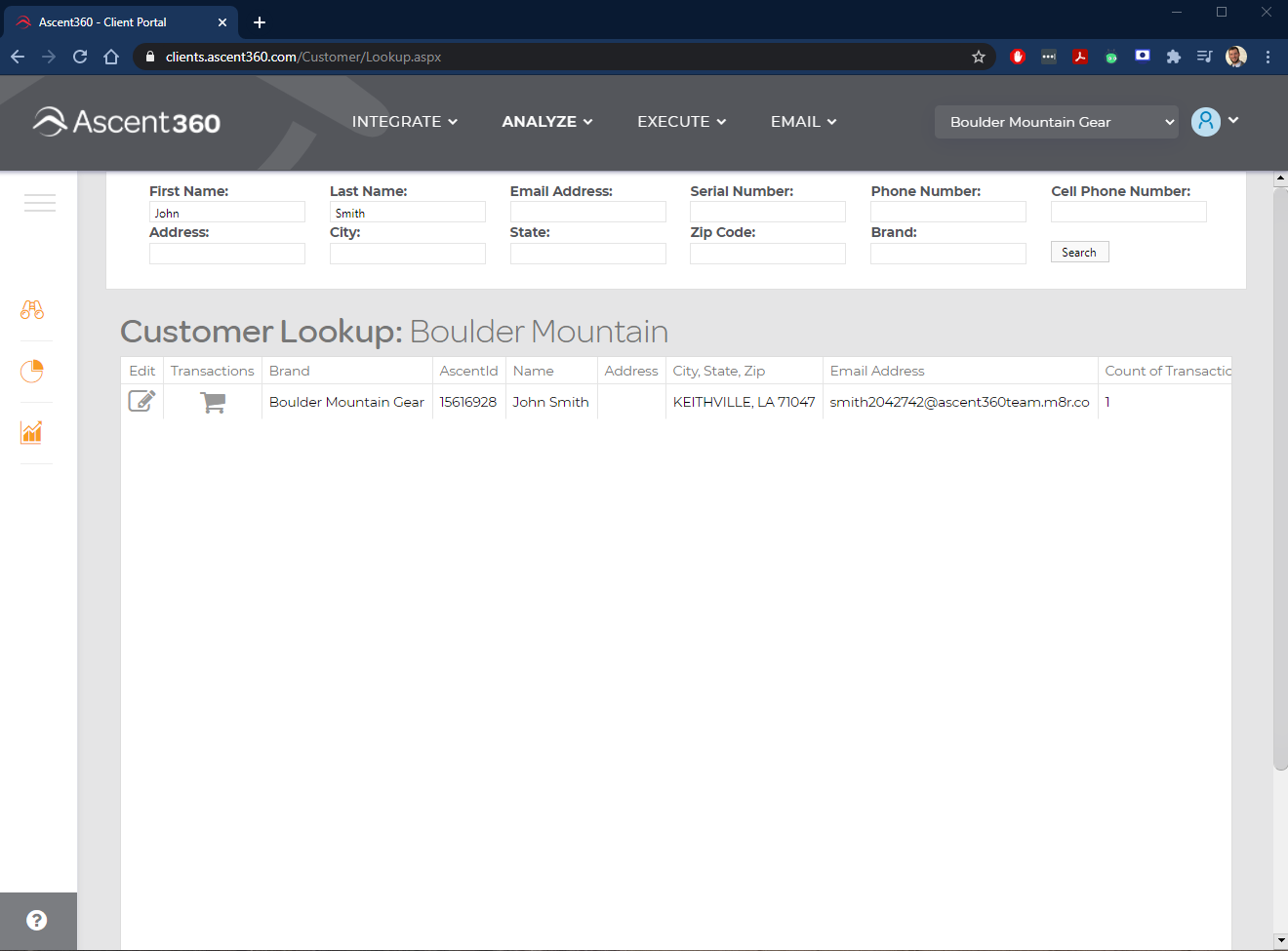Screen dimensions: 1288x951
Task: Close the Ascent360 Client Portal tab
Action: (x=222, y=22)
